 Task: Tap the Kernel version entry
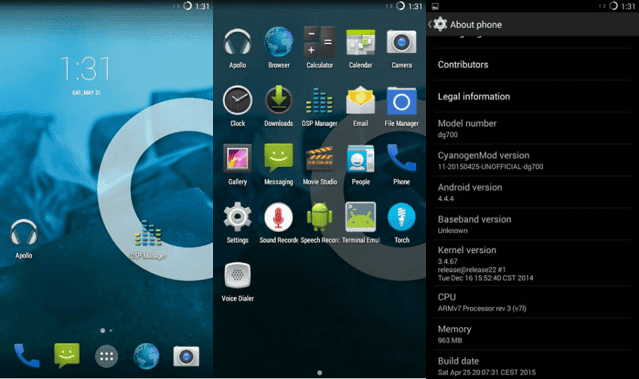(x=532, y=263)
